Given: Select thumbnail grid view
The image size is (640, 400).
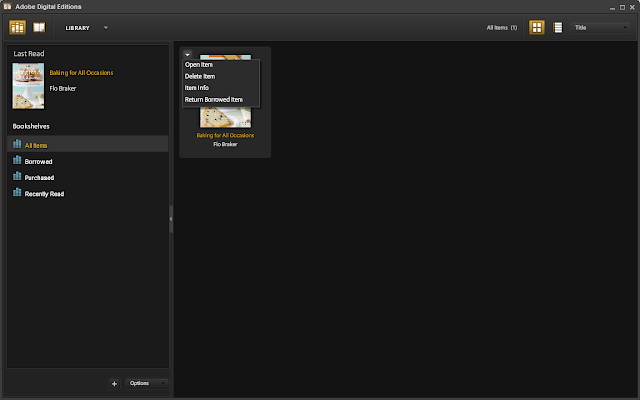Looking at the screenshot, I should pyautogui.click(x=537, y=27).
